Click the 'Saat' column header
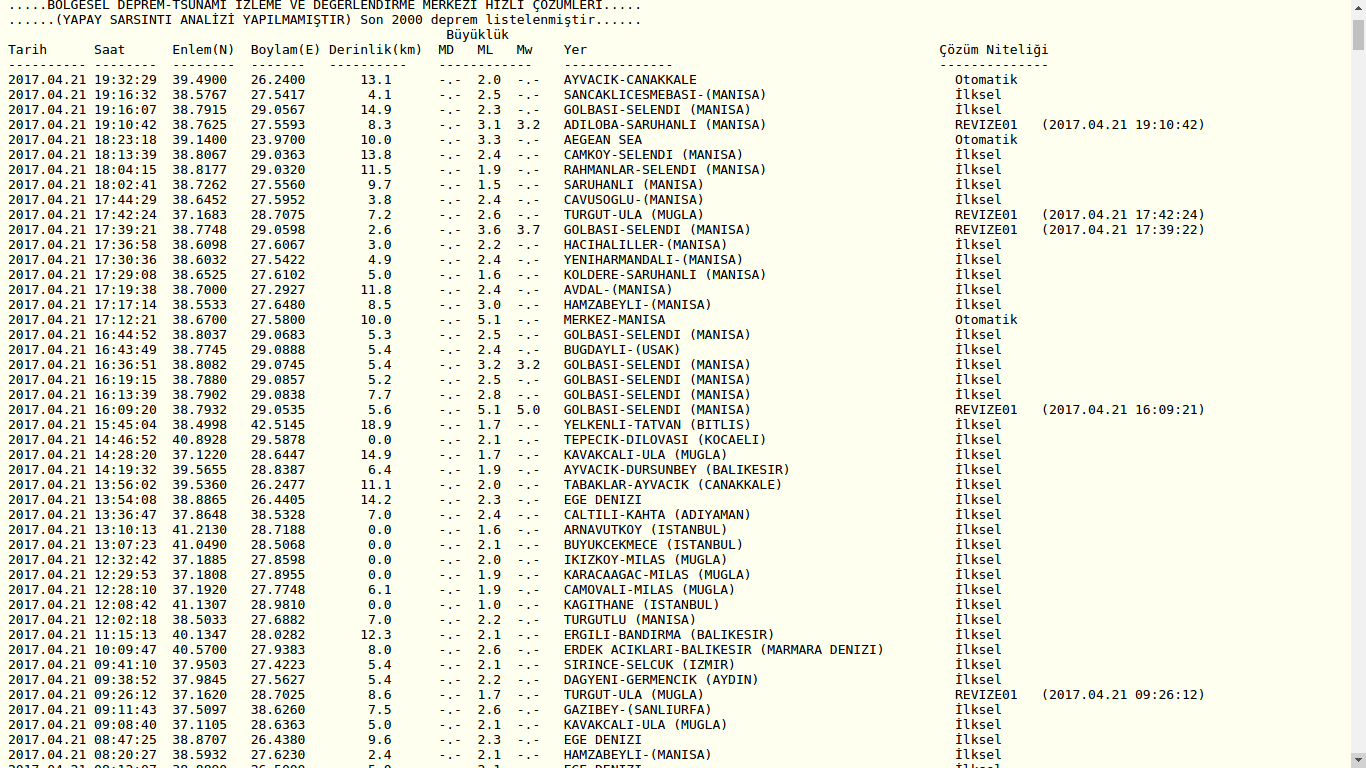This screenshot has width=1366, height=768. [110, 50]
